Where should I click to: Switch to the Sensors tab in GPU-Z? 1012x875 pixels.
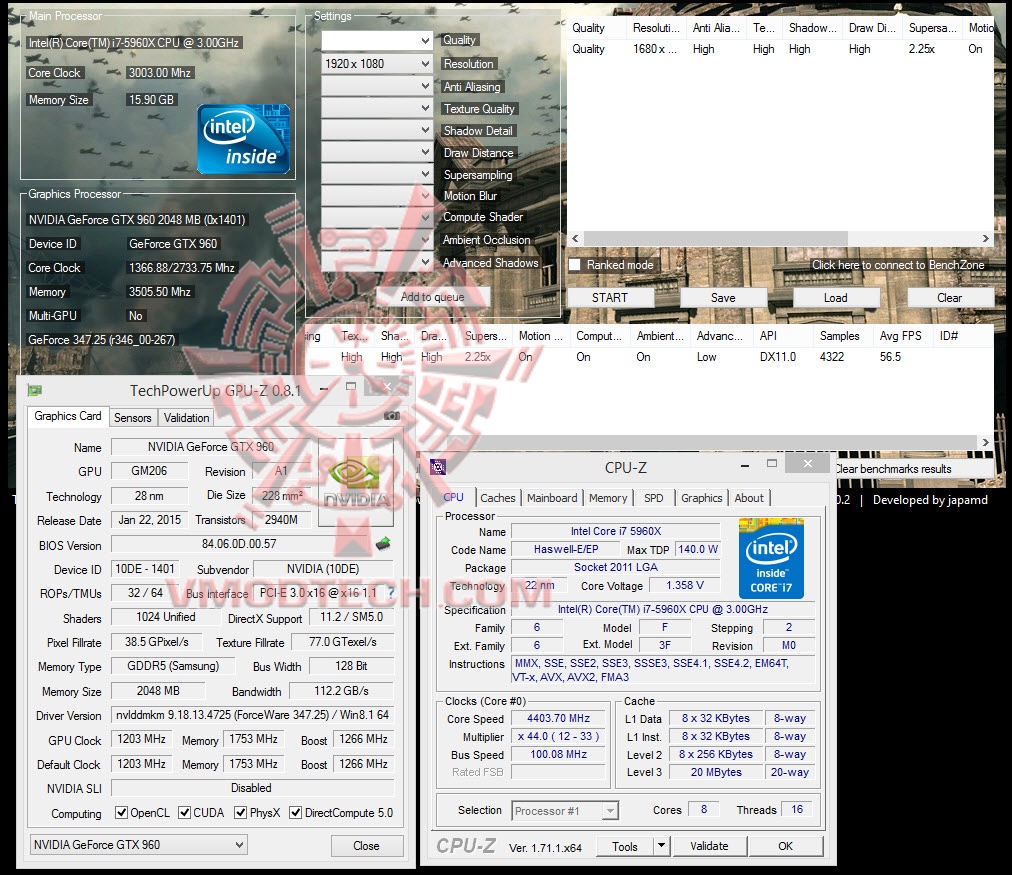[132, 417]
